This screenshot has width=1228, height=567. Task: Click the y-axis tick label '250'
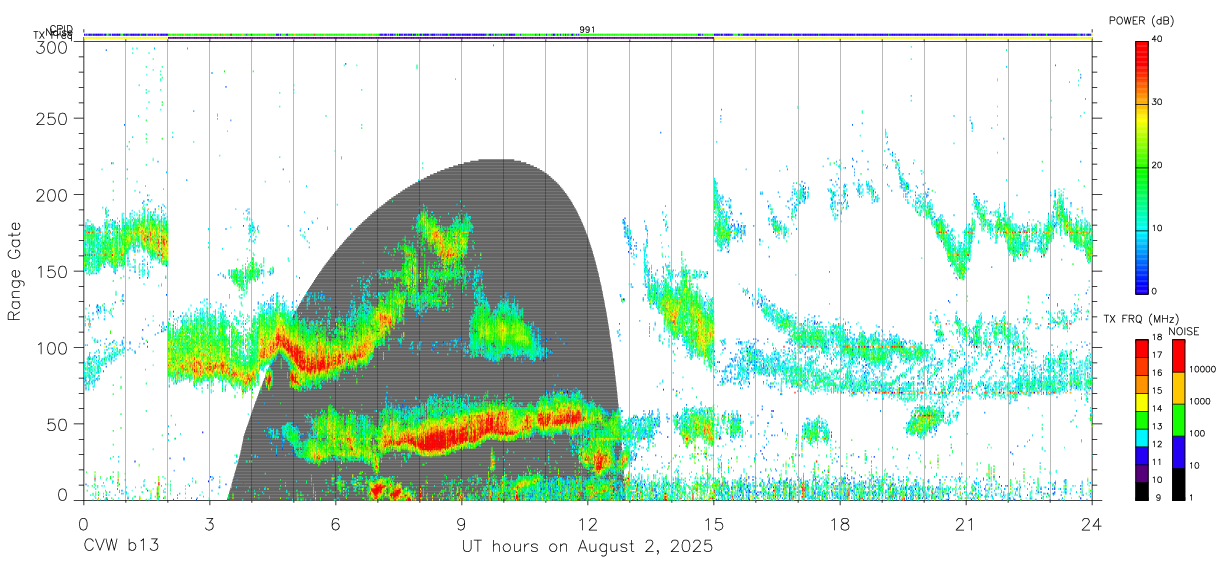pyautogui.click(x=53, y=118)
